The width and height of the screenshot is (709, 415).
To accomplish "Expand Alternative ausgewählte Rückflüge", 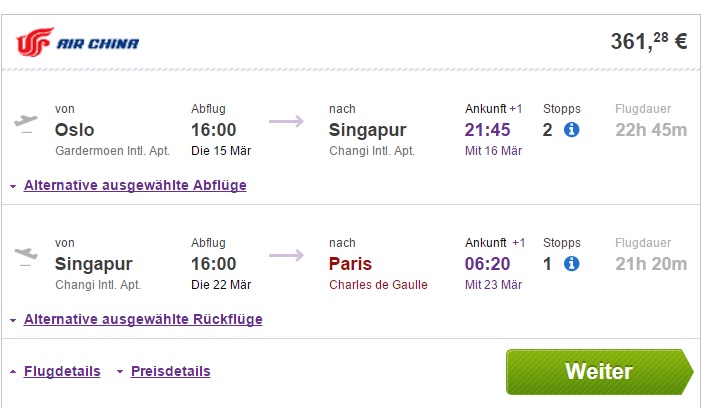I will click(x=143, y=319).
